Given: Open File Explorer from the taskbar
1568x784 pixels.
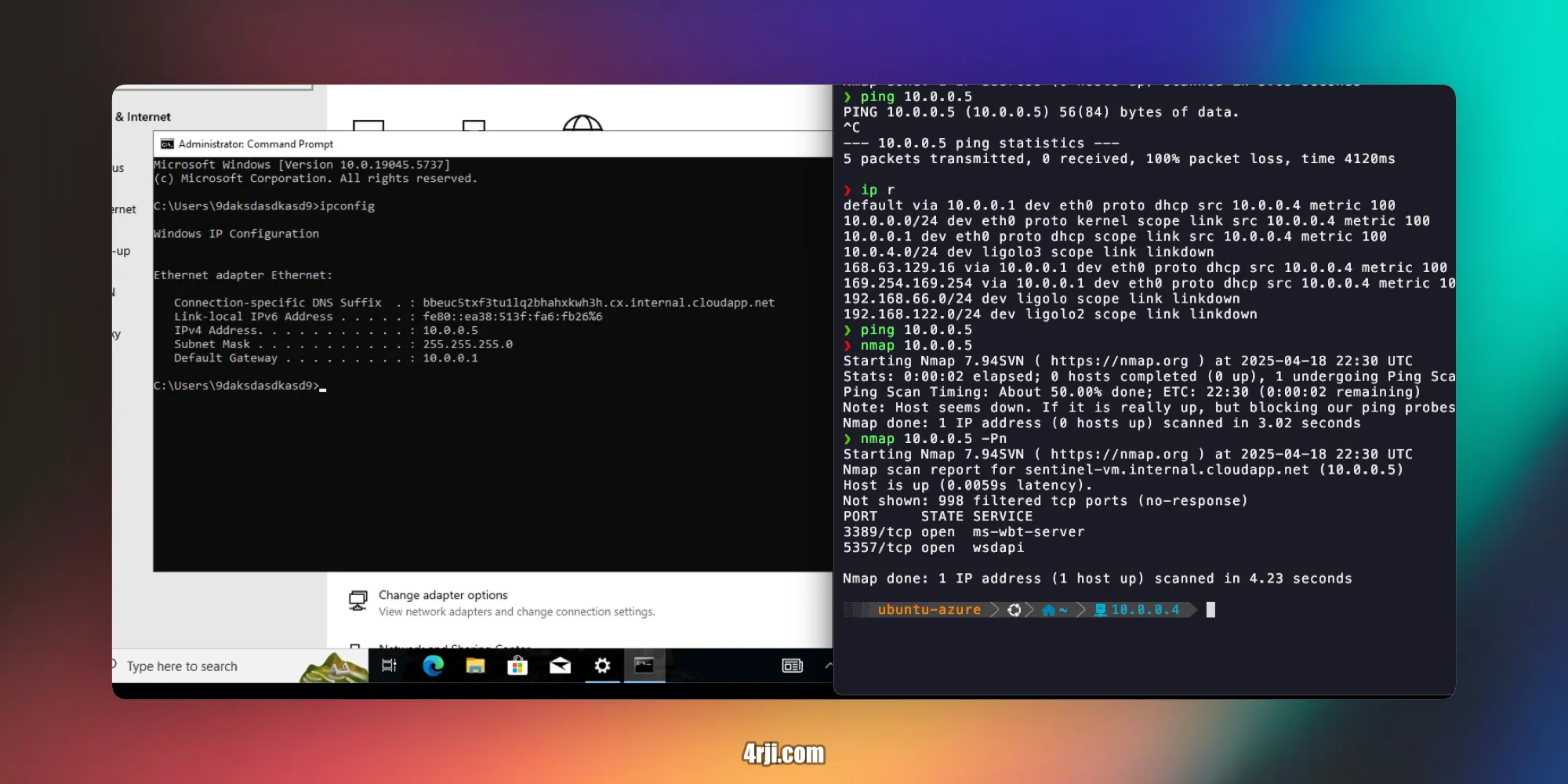Looking at the screenshot, I should [x=475, y=666].
